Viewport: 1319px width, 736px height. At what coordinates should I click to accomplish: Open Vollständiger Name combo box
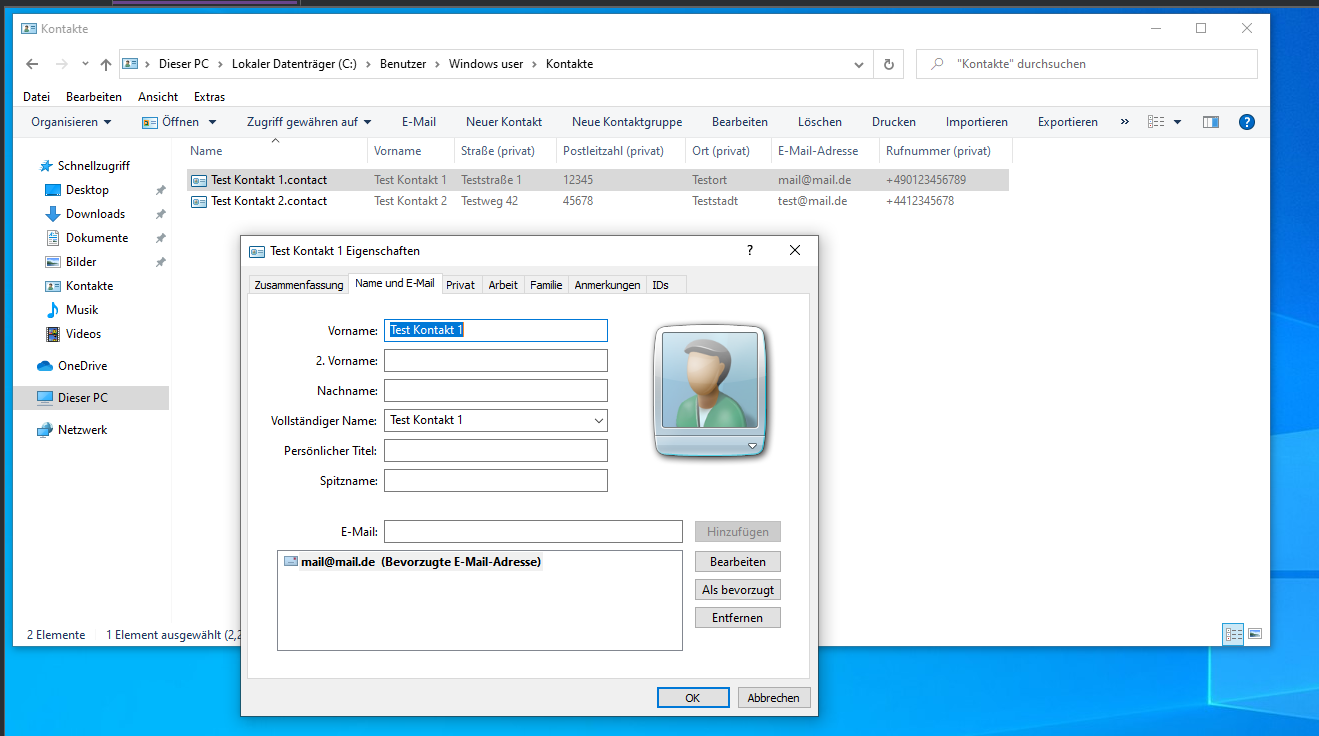coord(496,420)
